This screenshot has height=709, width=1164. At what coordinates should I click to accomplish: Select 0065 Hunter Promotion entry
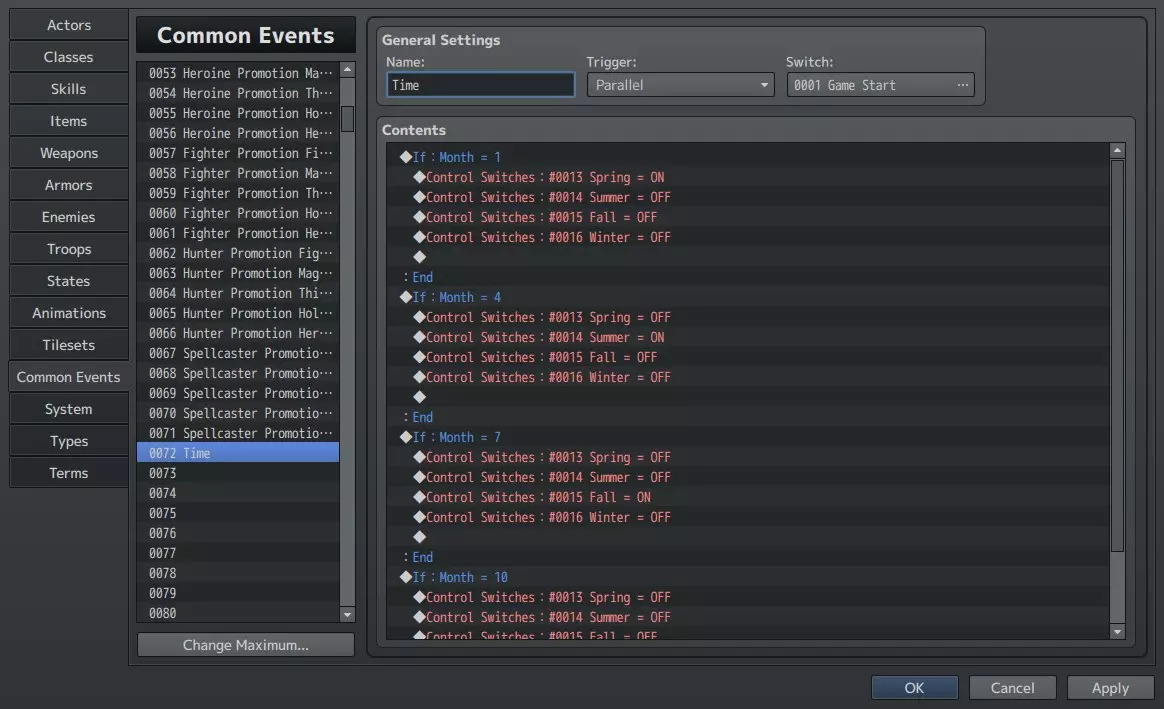pos(238,313)
